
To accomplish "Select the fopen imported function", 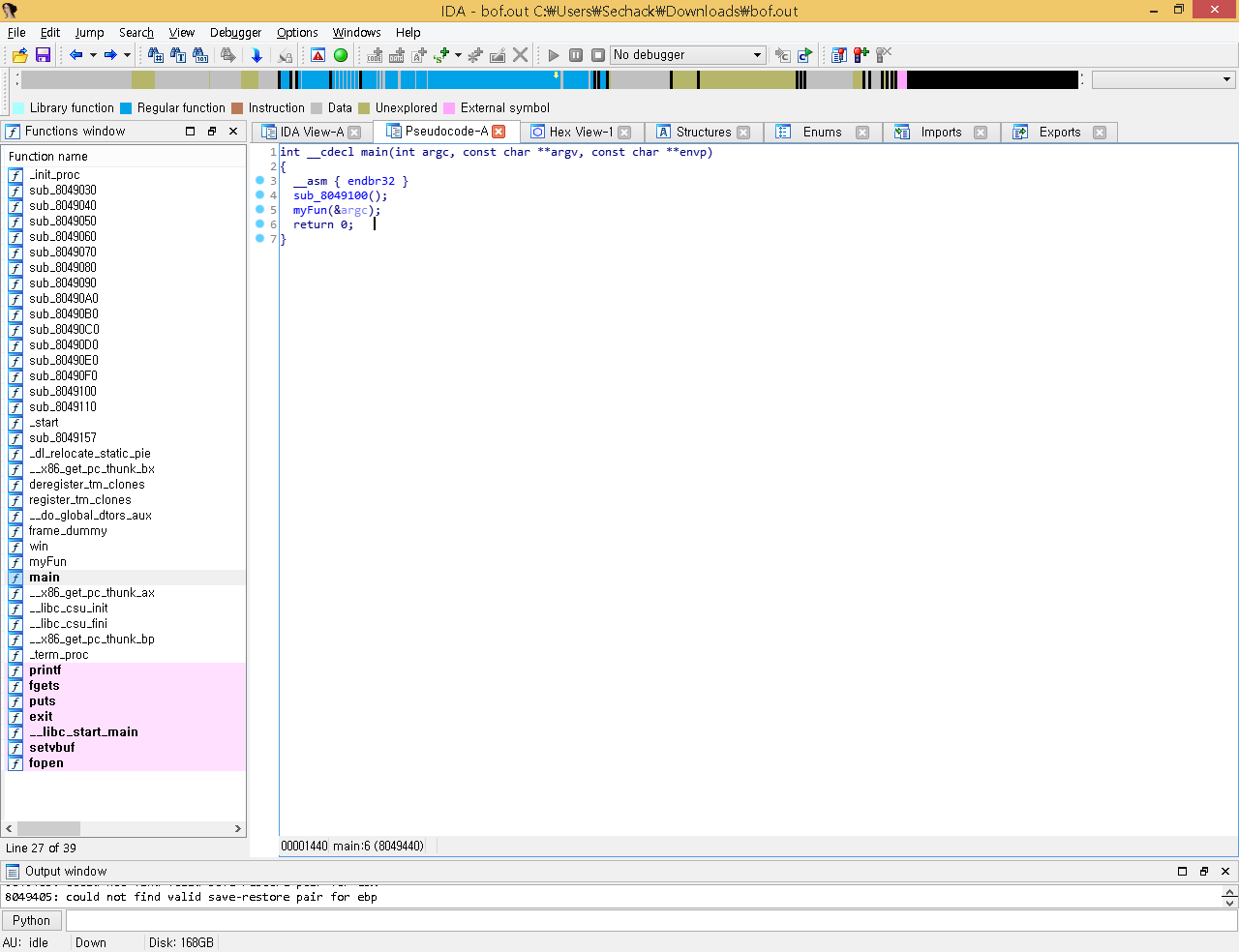I will [126, 763].
